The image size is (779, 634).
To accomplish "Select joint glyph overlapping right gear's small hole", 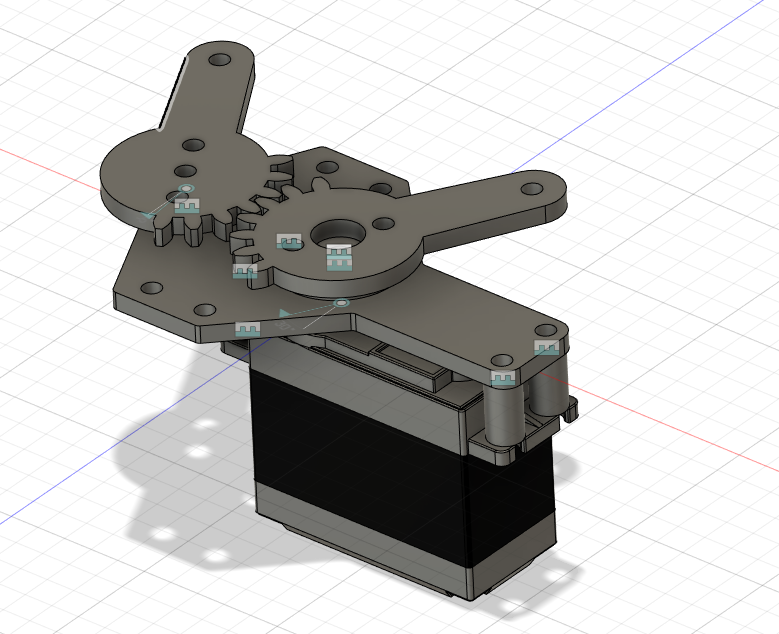I will point(289,241).
